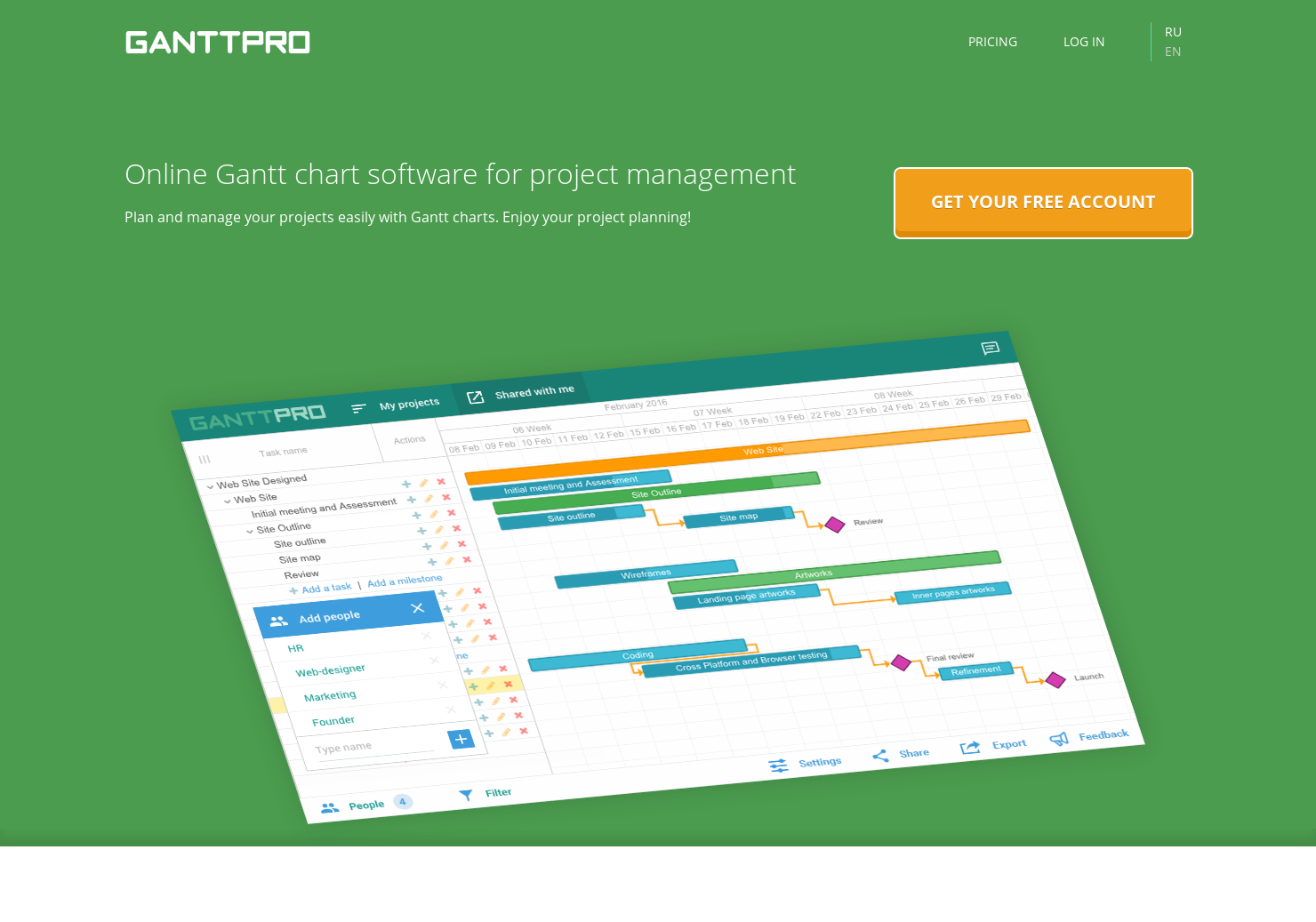Click the People count badge 4

[x=403, y=801]
